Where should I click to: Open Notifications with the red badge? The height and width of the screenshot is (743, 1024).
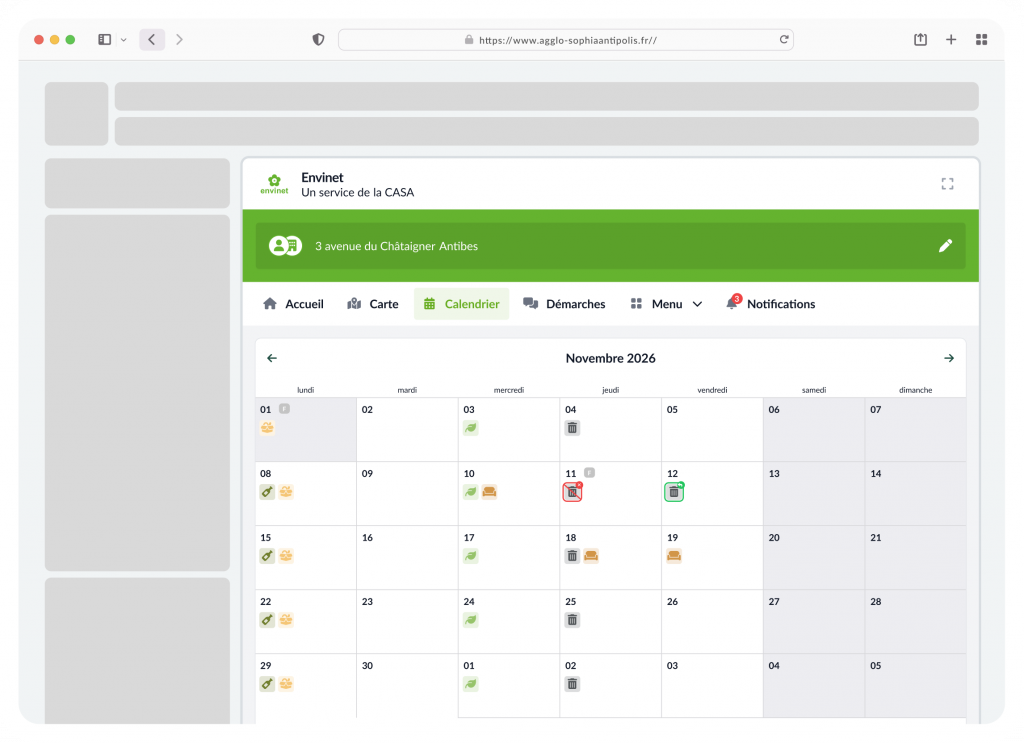[771, 303]
